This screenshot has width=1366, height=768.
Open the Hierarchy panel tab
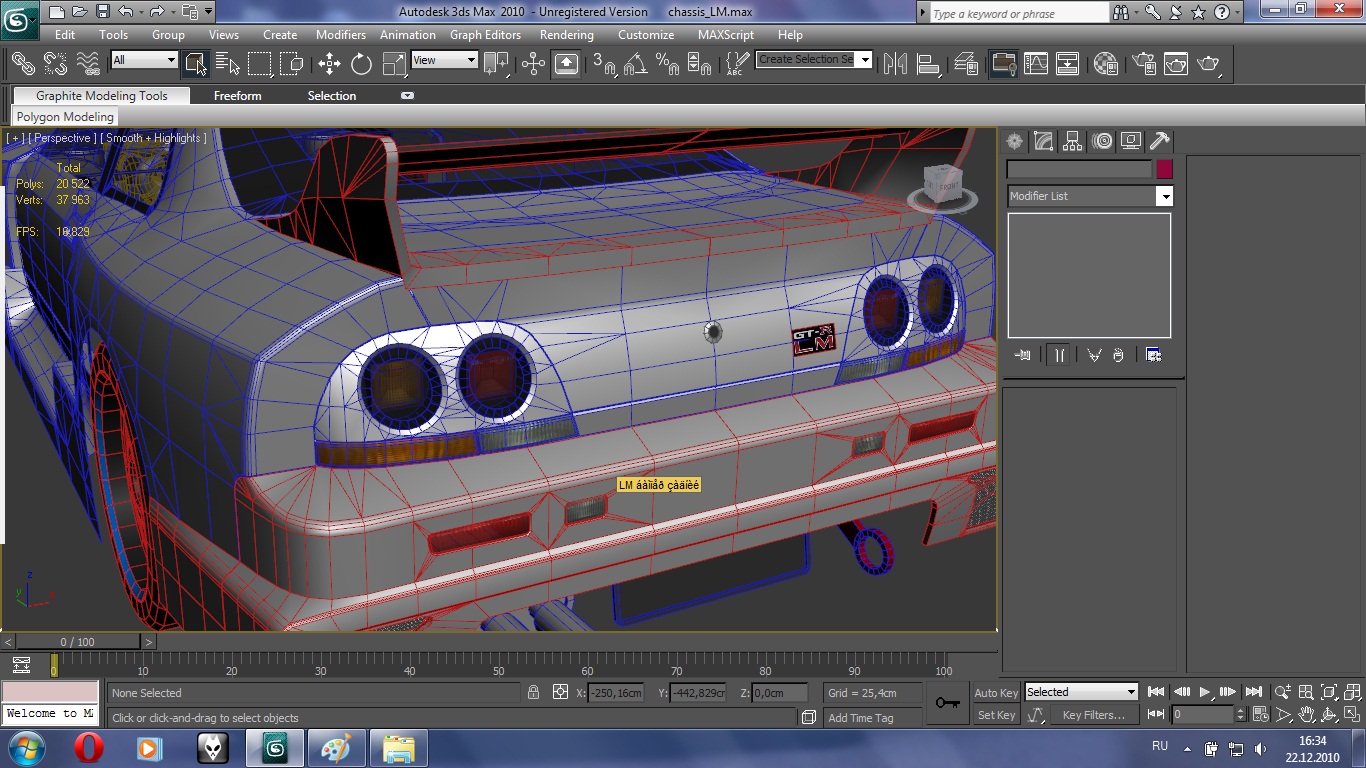click(x=1072, y=141)
